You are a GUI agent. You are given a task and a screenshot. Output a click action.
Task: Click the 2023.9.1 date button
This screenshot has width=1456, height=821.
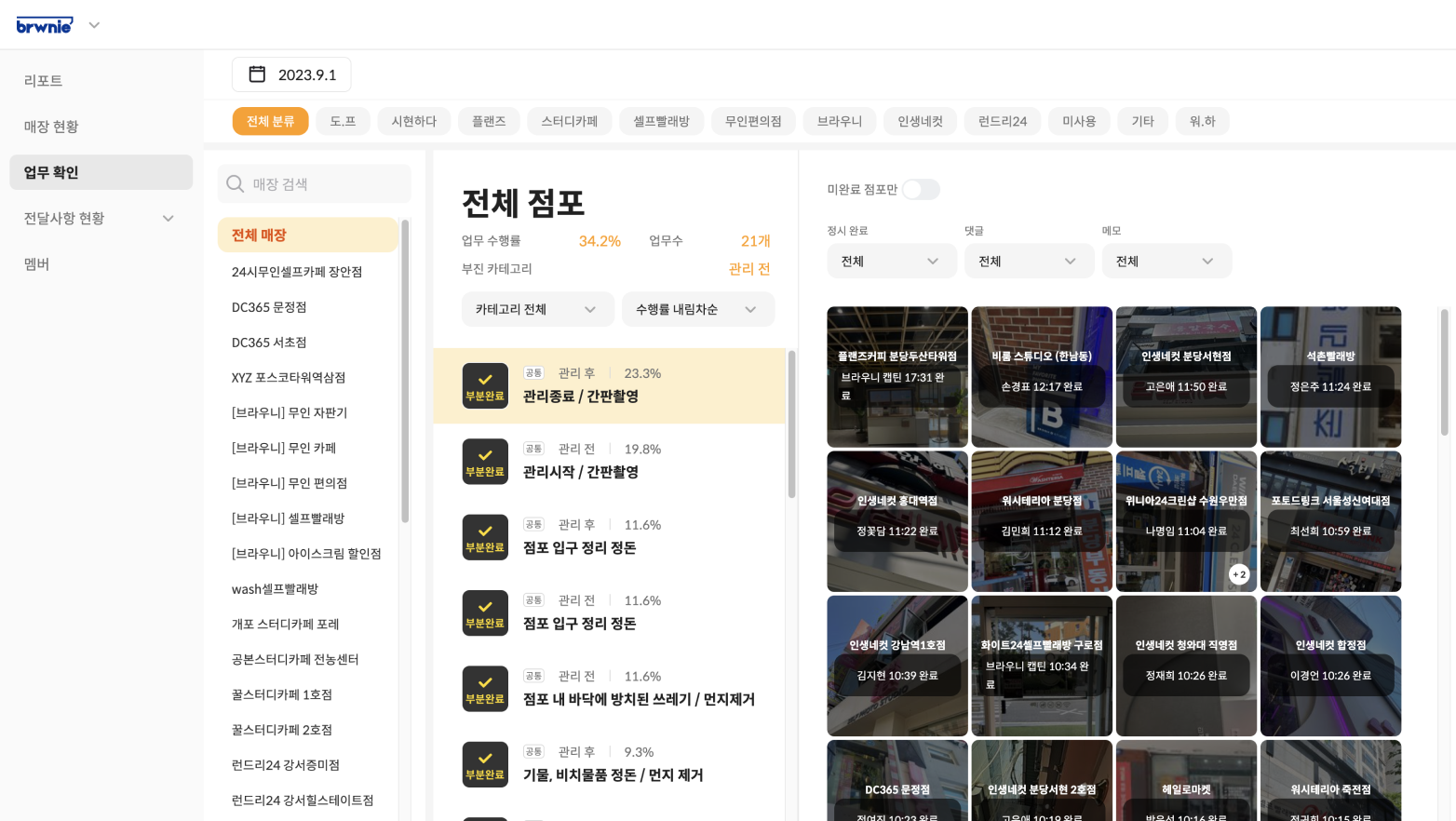pyautogui.click(x=291, y=74)
